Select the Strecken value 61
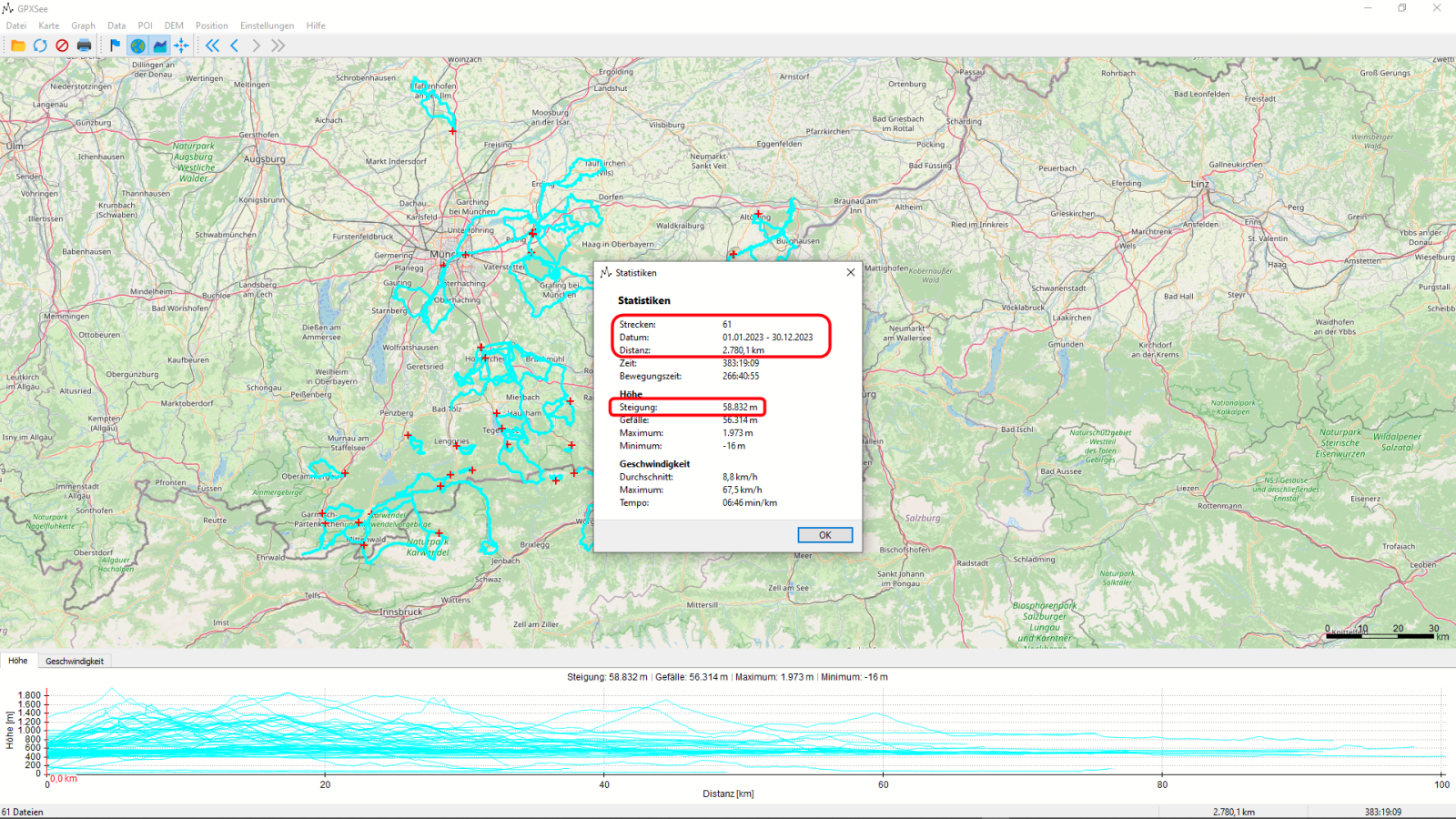This screenshot has height=819, width=1456. (x=727, y=324)
